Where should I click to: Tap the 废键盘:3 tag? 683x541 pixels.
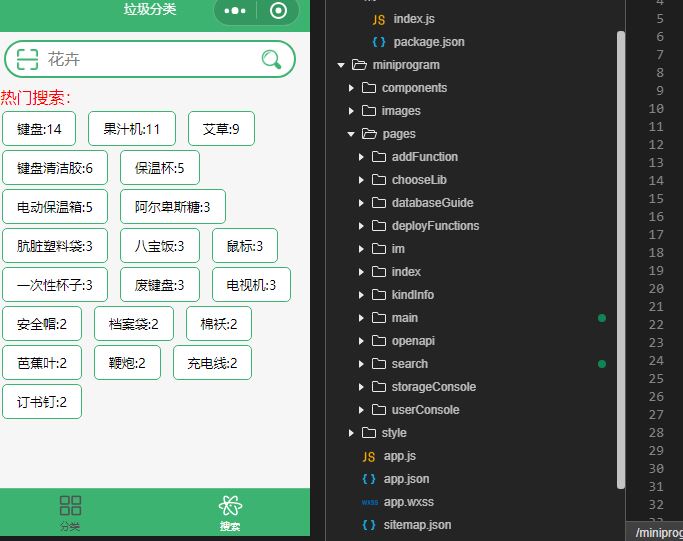pos(160,285)
